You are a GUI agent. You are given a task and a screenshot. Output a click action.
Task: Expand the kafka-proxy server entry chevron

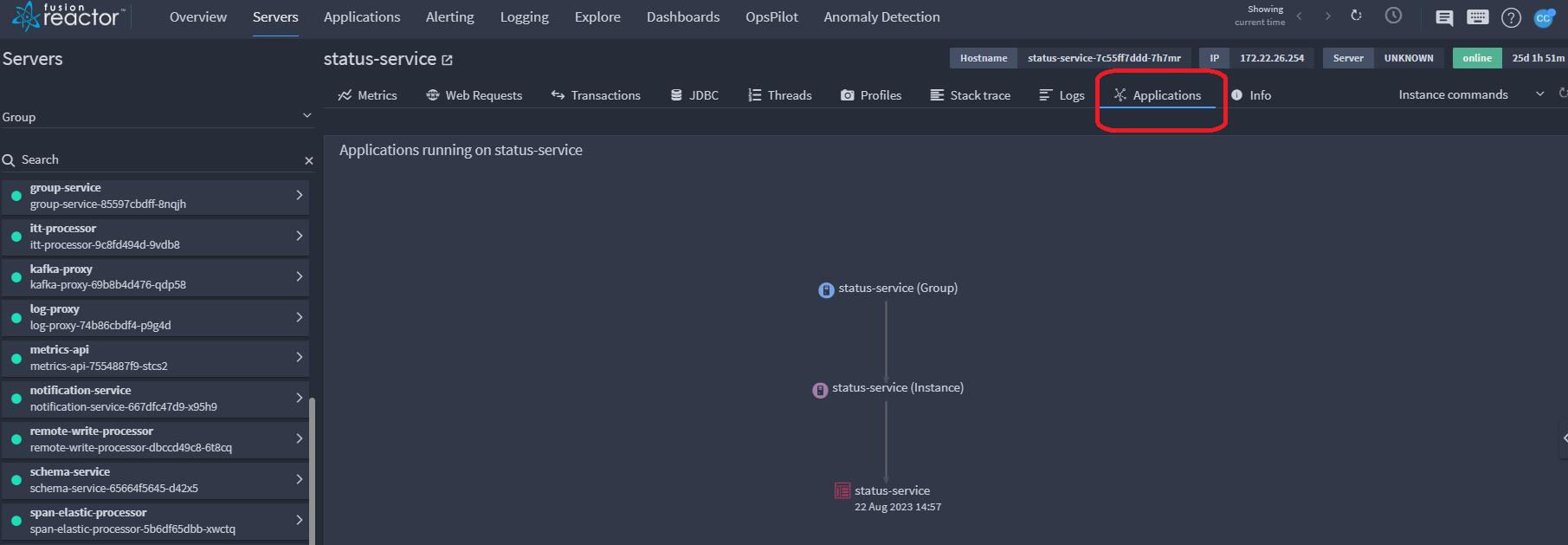[300, 276]
